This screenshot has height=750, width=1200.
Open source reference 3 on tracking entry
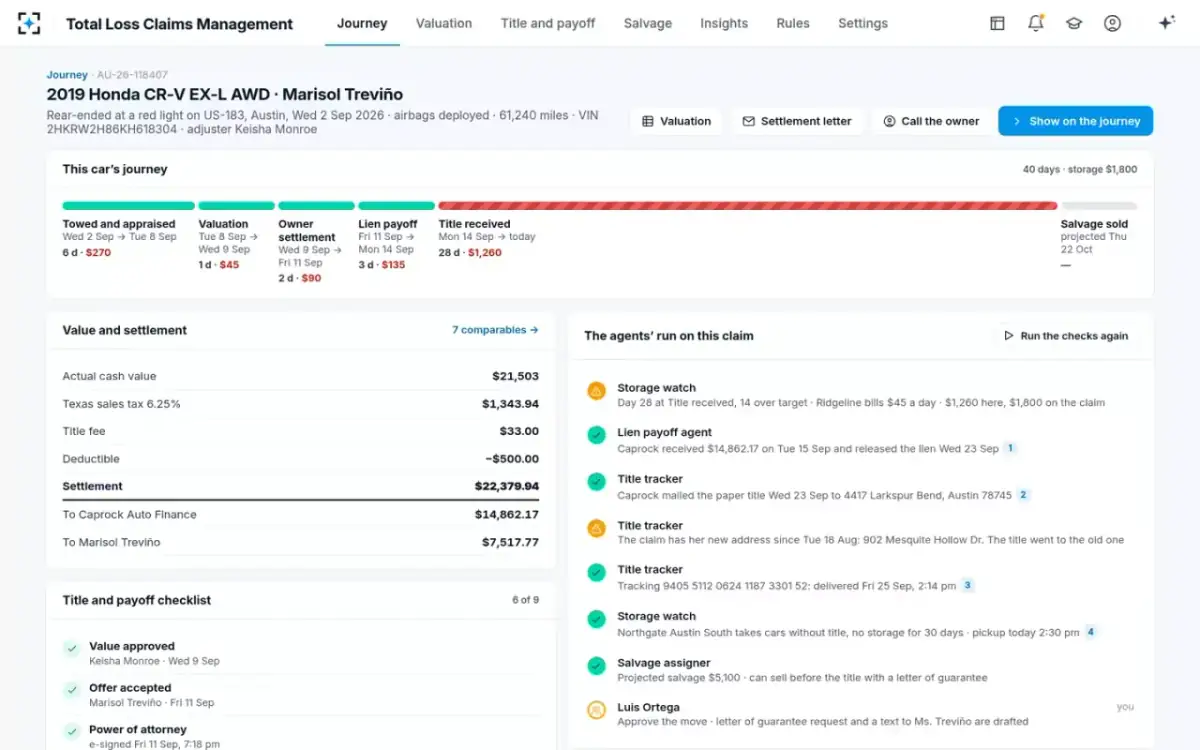967,585
